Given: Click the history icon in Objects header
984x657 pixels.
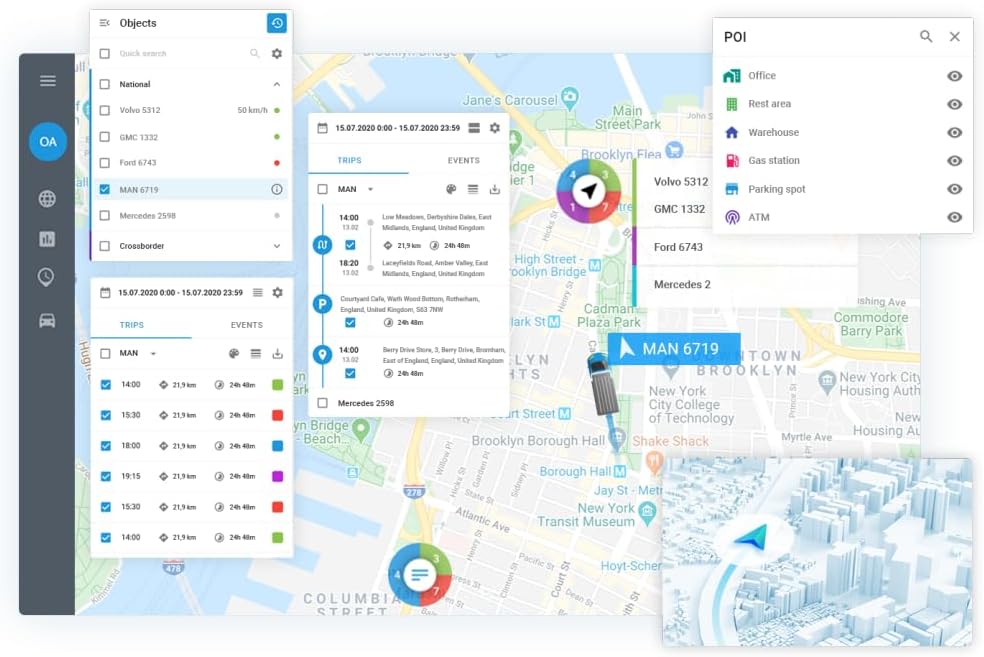Looking at the screenshot, I should point(277,23).
